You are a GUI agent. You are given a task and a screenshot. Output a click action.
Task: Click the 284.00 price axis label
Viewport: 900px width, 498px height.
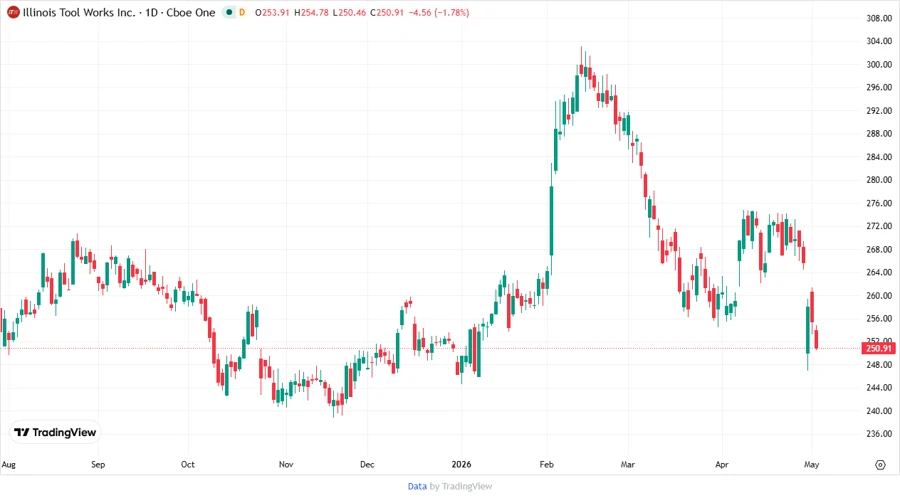[879, 157]
